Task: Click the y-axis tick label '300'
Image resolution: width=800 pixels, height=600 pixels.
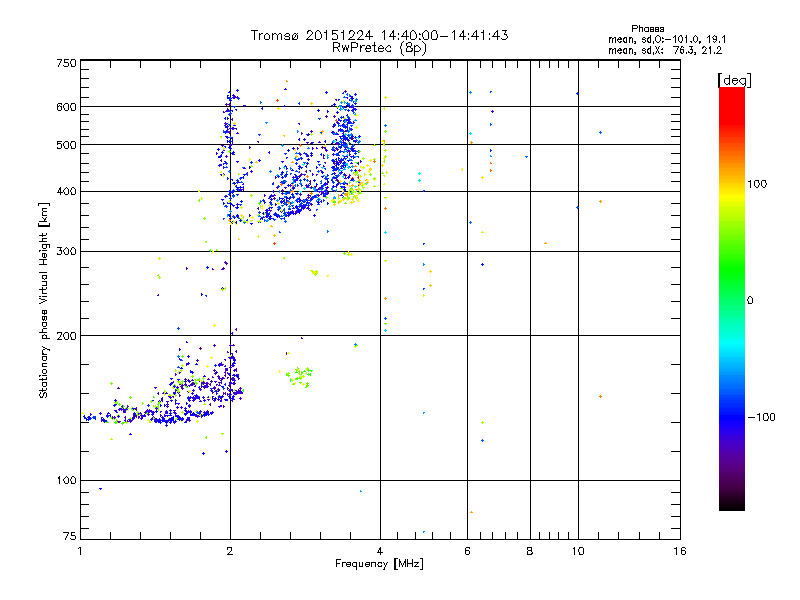Action: [x=66, y=251]
